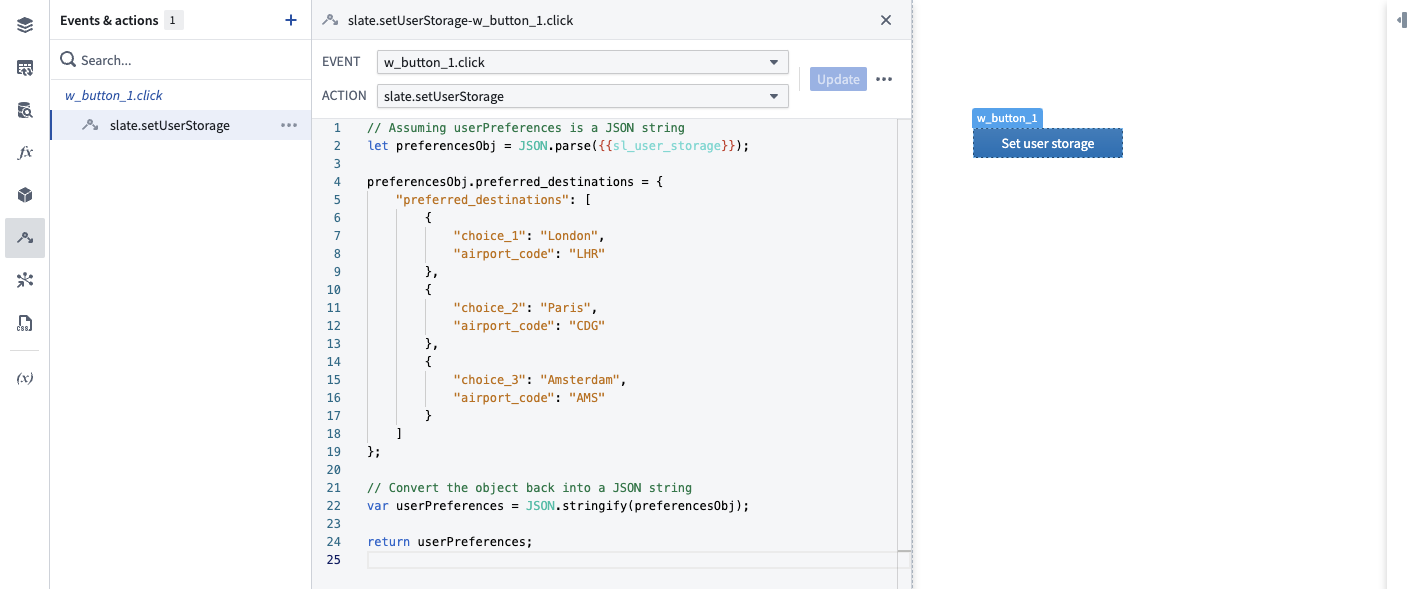The image size is (1416, 589).
Task: Click the JSON.stringify line
Action: tap(558, 506)
